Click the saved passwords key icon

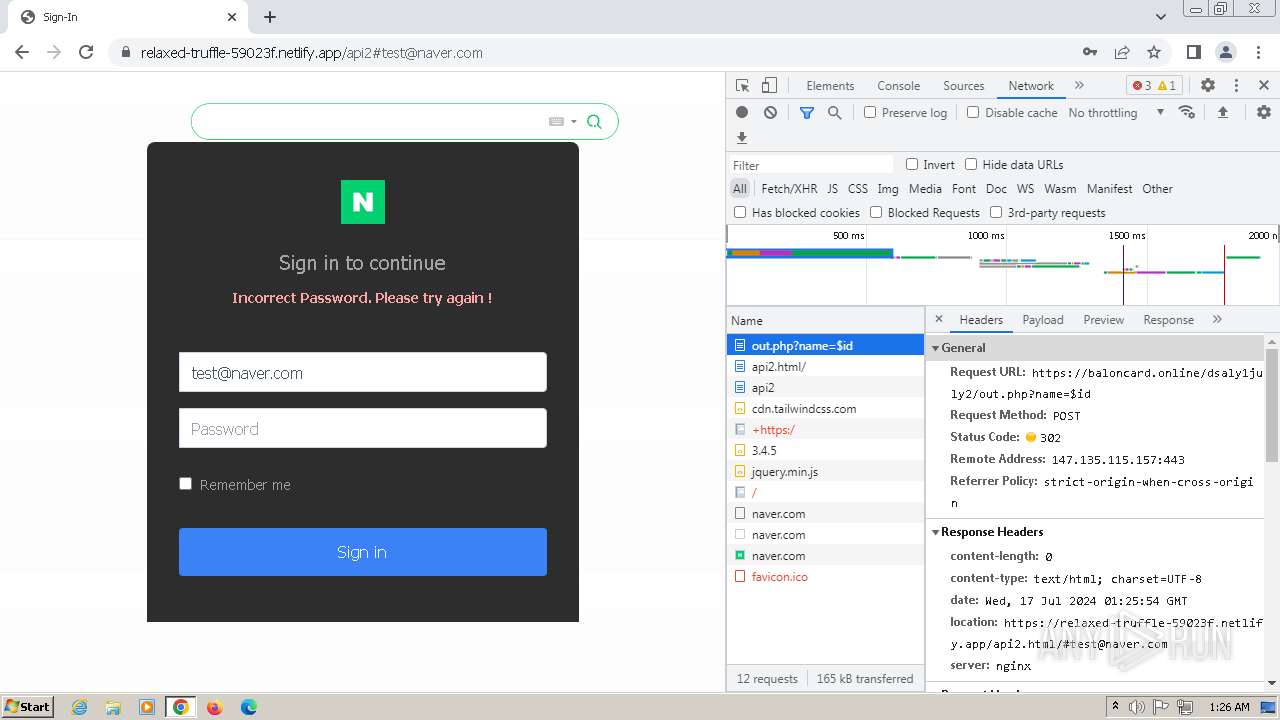point(1090,52)
